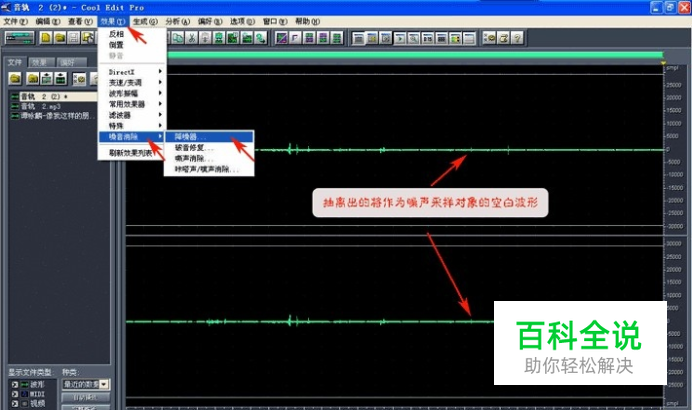Choose 嘶声消除 from the submenu
The image size is (692, 410).
coord(209,158)
